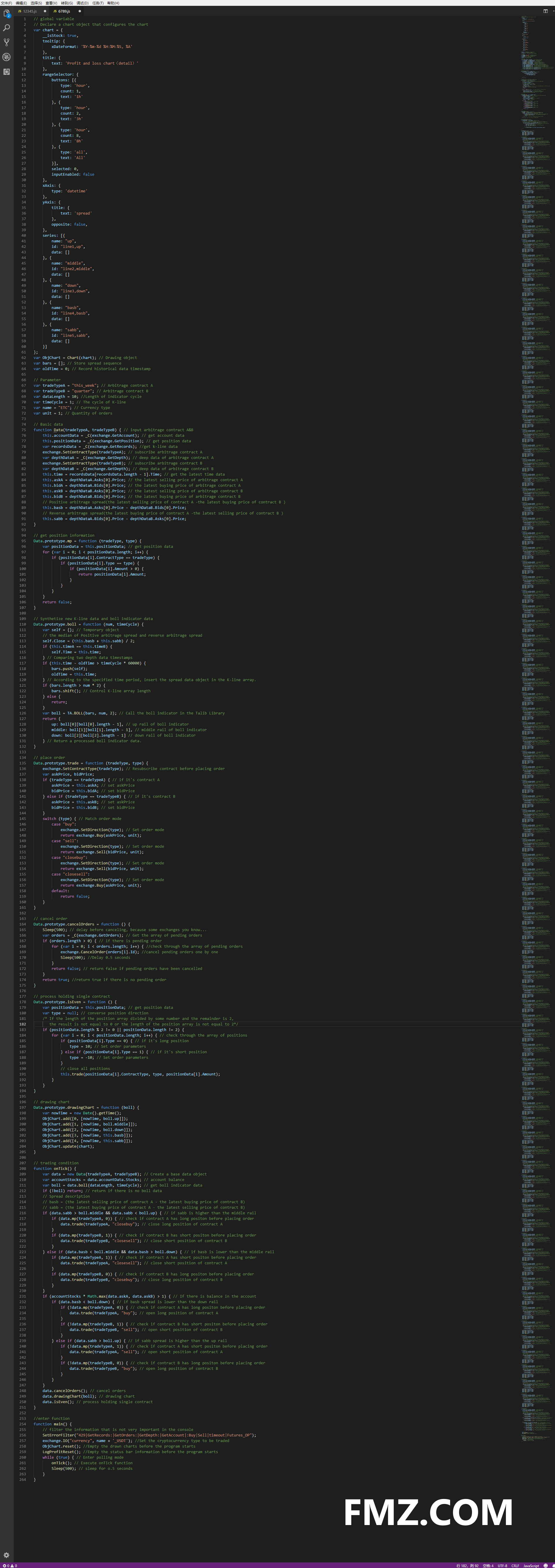
Task: Open the 任务(T) menu
Action: coord(98,3)
